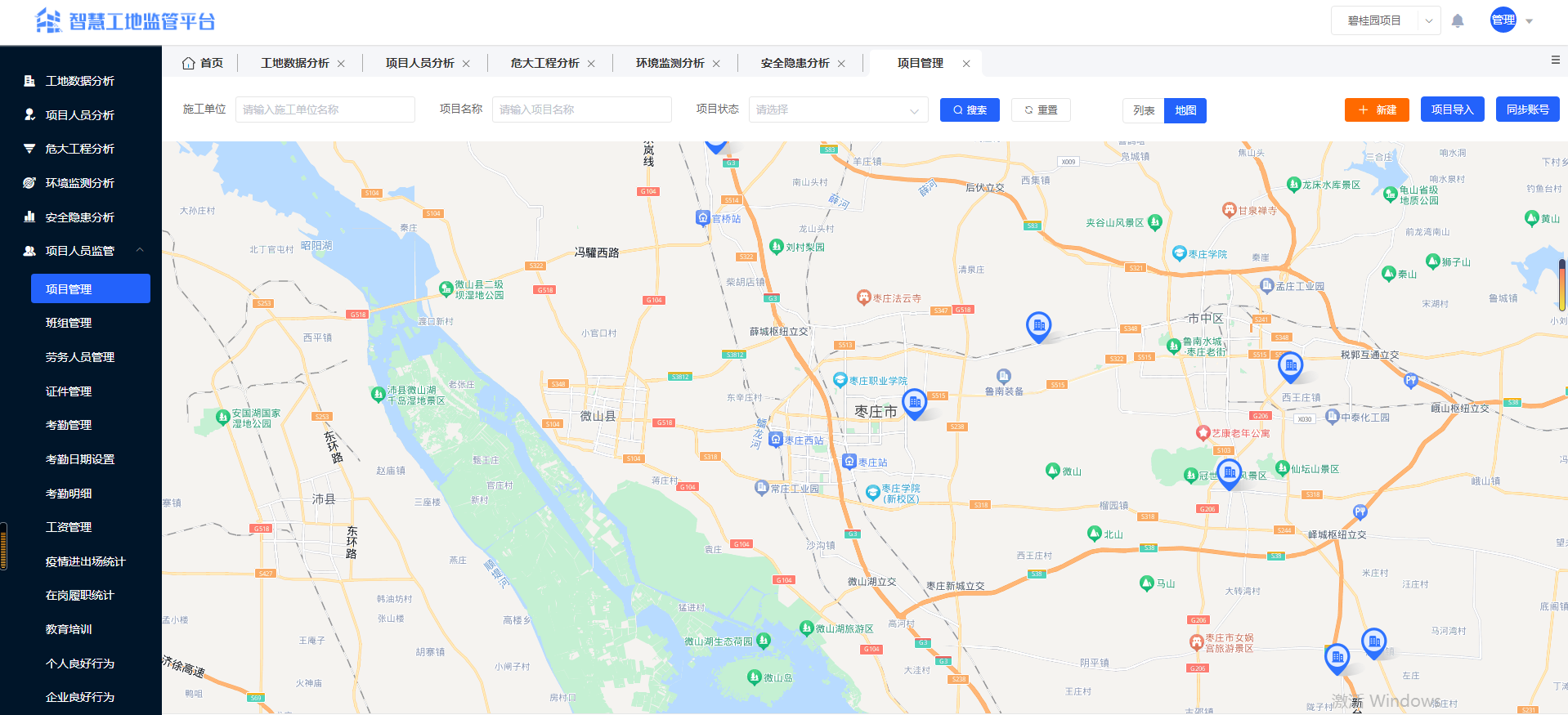Switch to 列表 list view
Screen dimensions: 1568x715
(x=1143, y=110)
